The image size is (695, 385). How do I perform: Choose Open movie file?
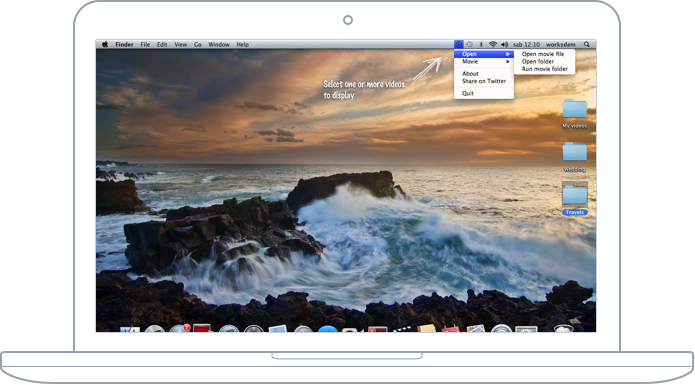[543, 54]
